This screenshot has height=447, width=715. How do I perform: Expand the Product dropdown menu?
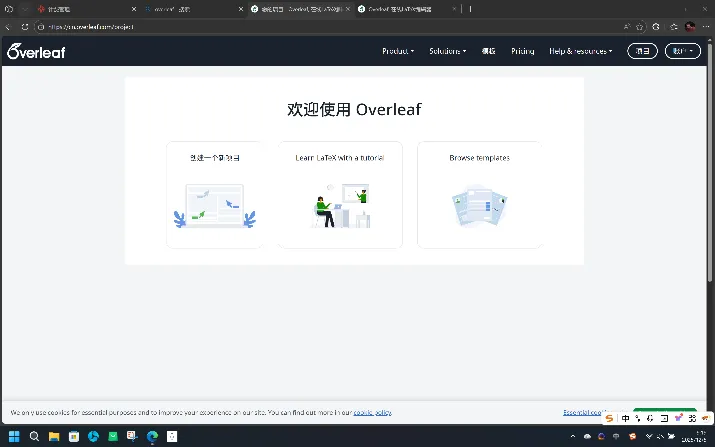398,51
